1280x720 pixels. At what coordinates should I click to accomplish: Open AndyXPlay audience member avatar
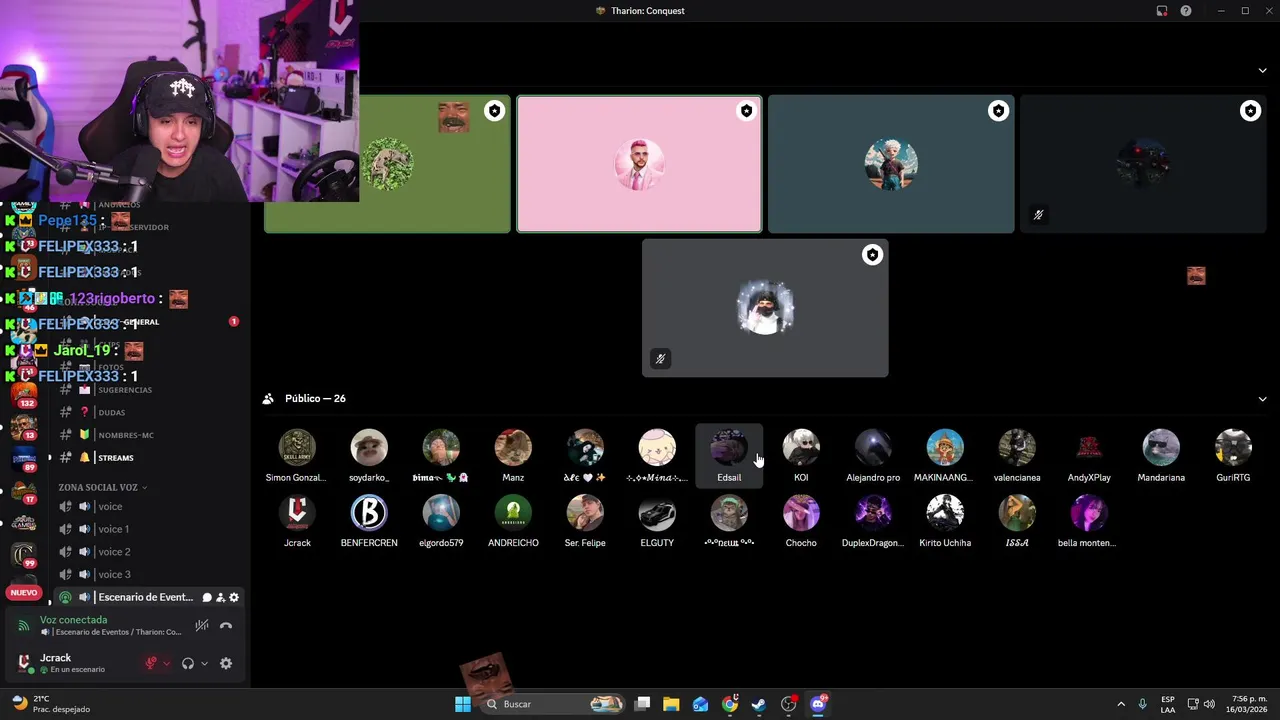(1089, 448)
